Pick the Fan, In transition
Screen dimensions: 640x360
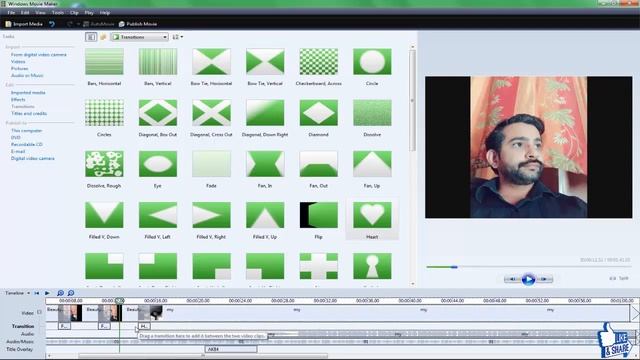click(265, 164)
